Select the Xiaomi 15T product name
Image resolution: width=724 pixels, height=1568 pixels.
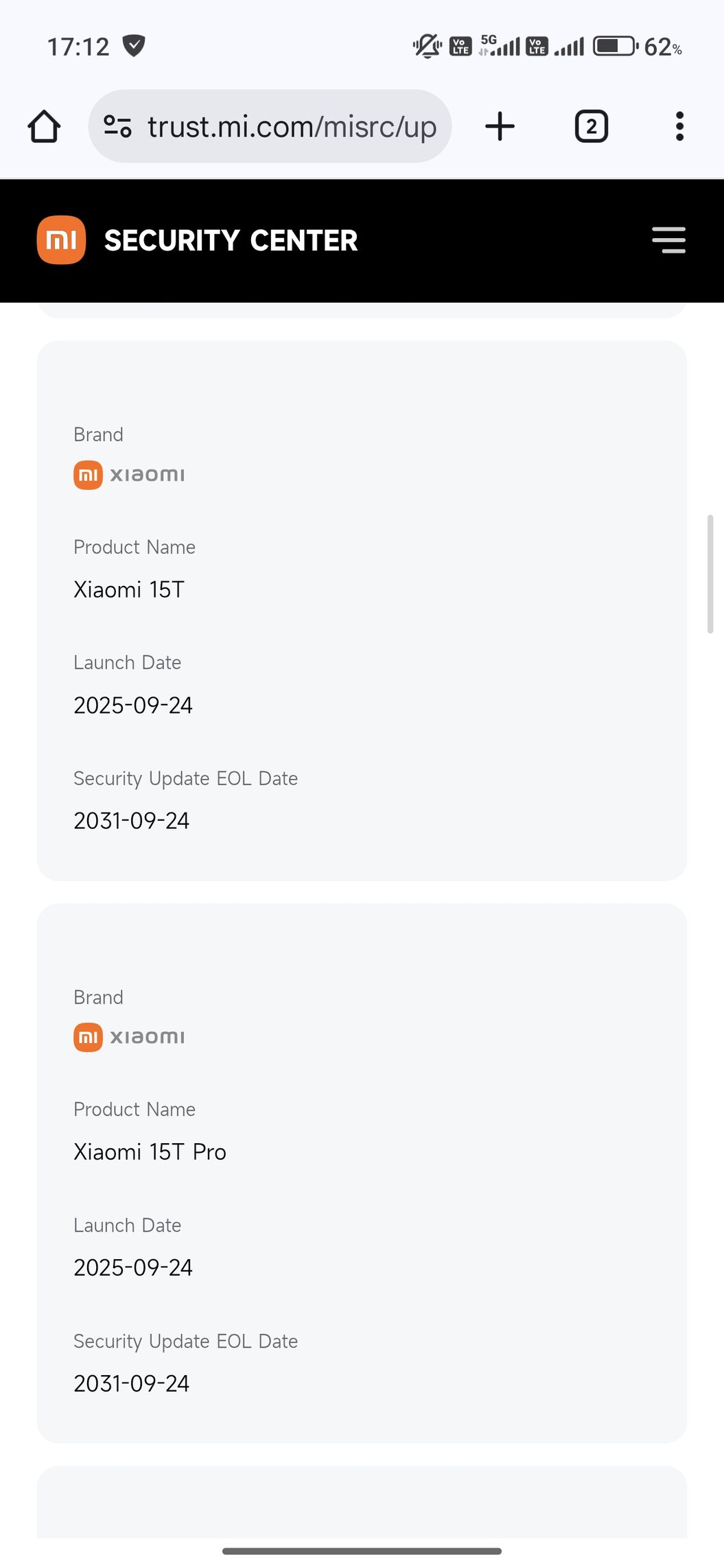[x=129, y=589]
